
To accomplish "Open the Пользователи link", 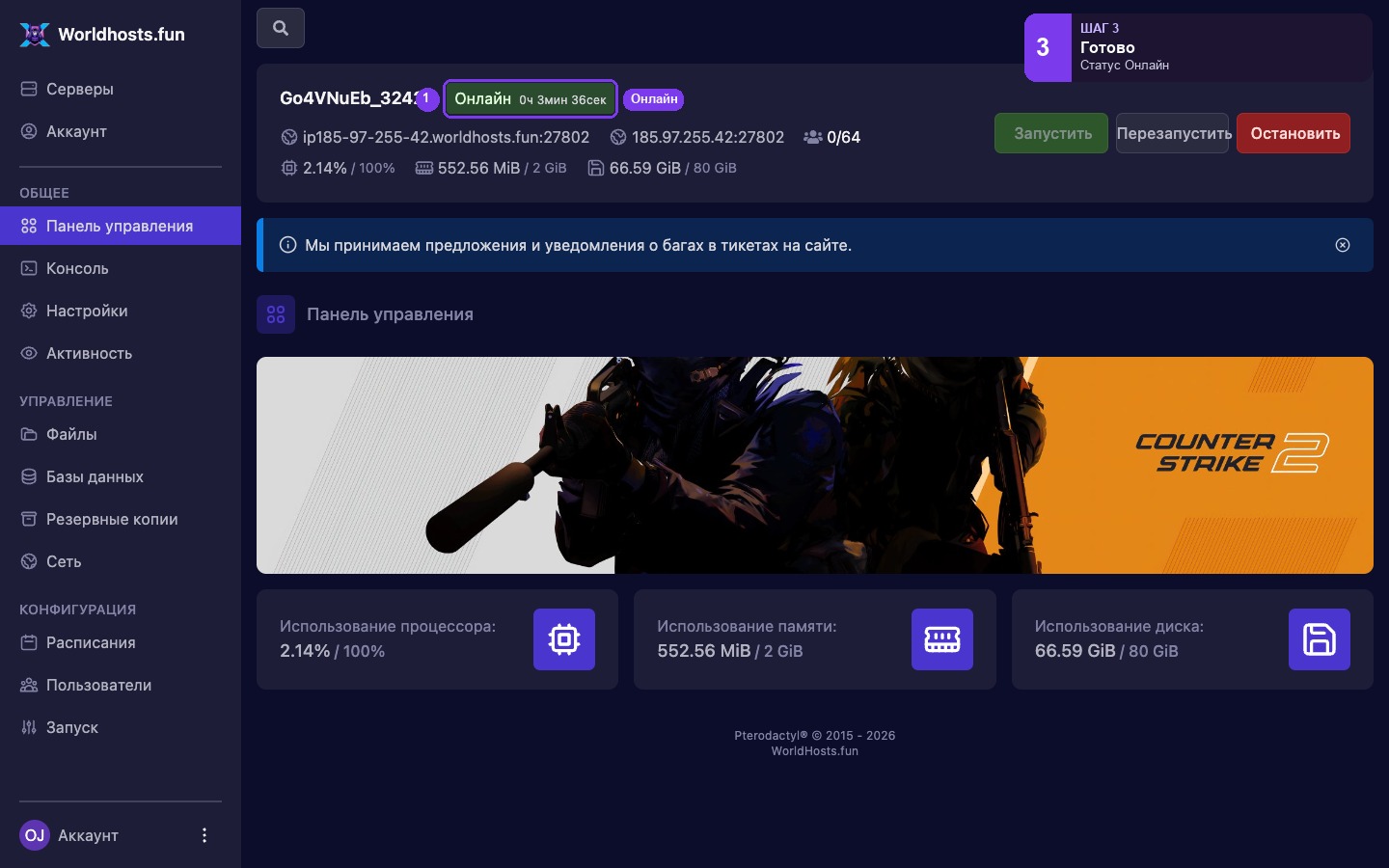I will coord(121,685).
